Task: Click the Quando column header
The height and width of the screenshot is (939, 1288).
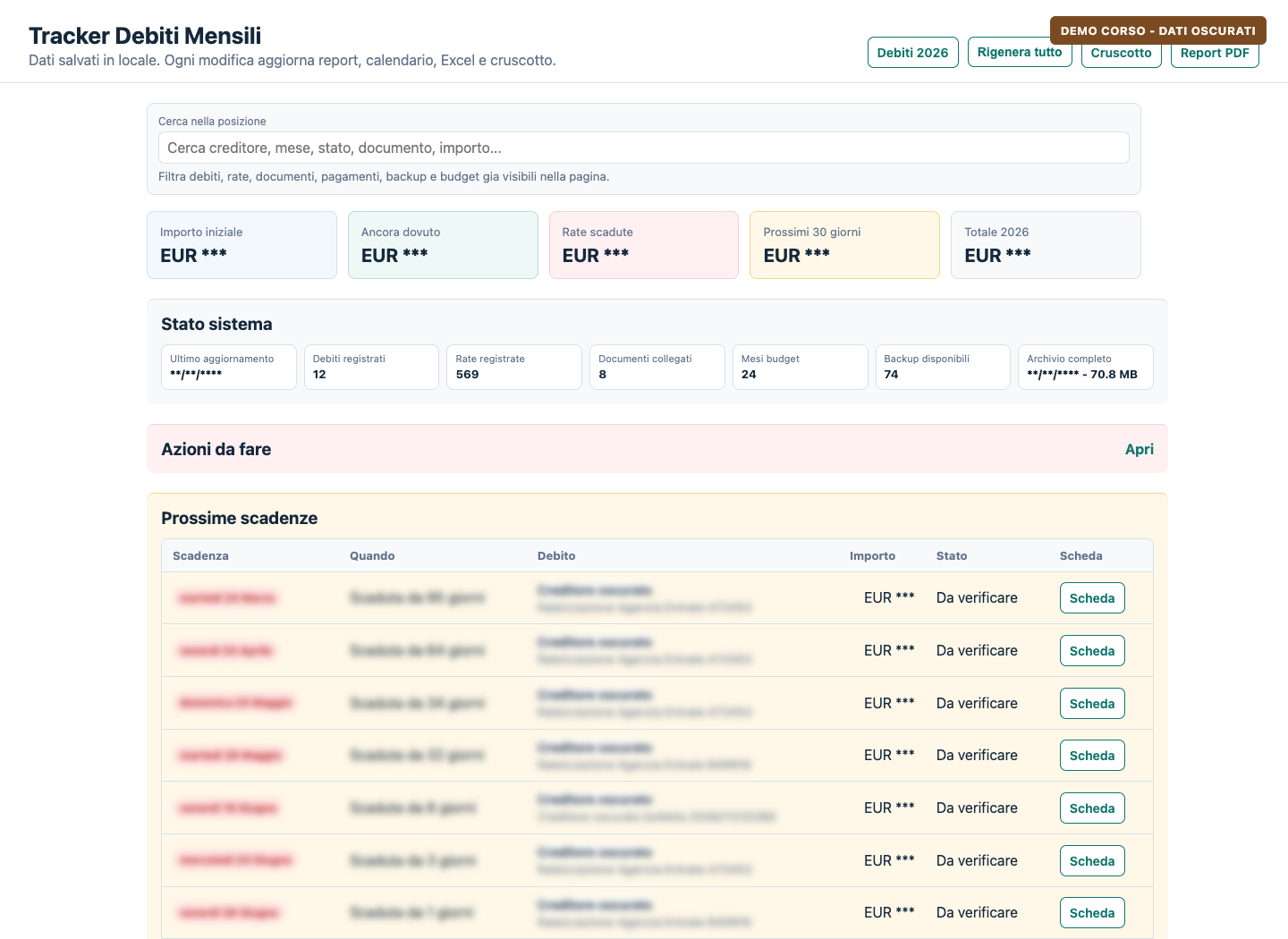Action: 372,555
